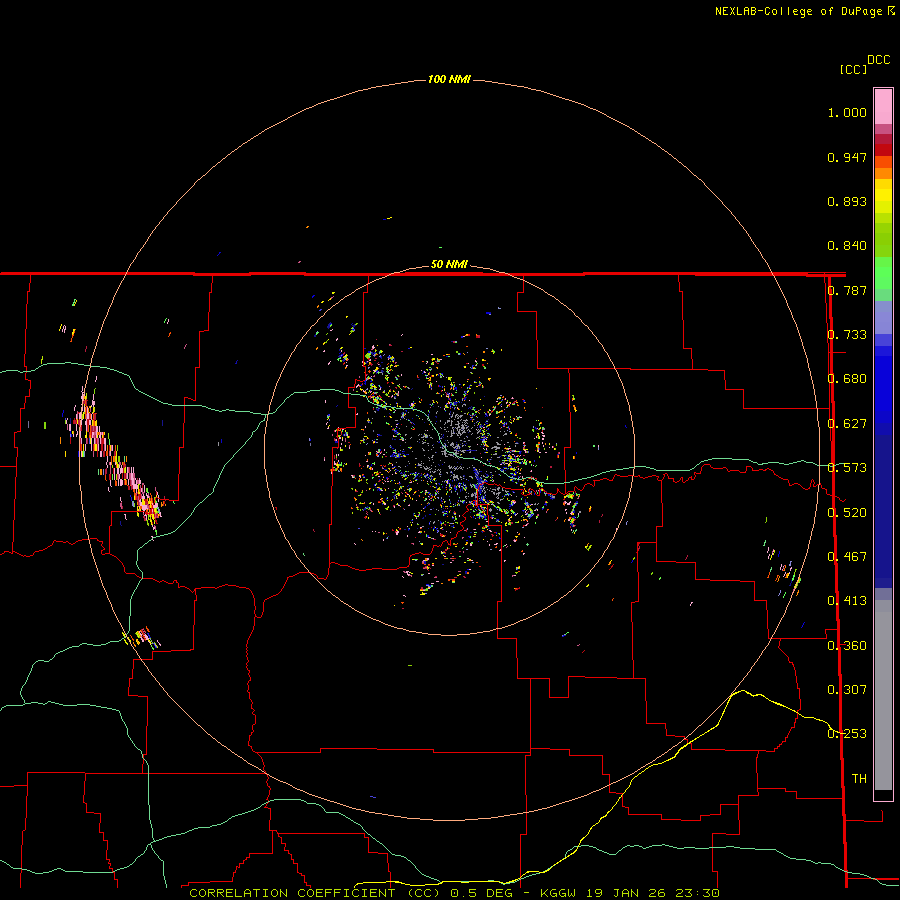Image resolution: width=900 pixels, height=900 pixels.
Task: Click the [CC] legend unit label
Action: pos(853,69)
